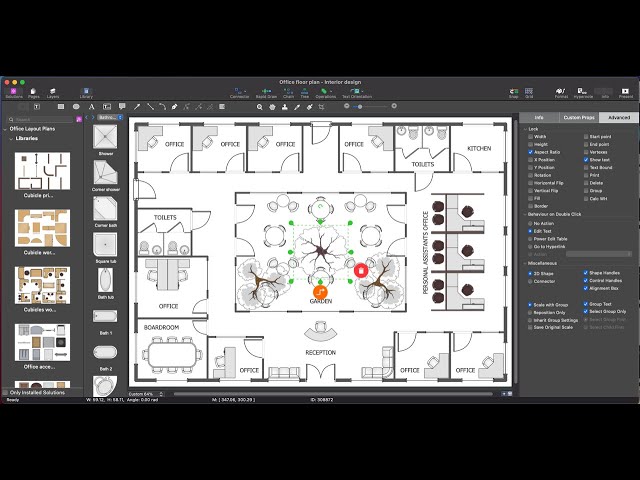The image size is (640, 480).
Task: Uncheck the Shape Handles checkbox
Action: pyautogui.click(x=586, y=273)
